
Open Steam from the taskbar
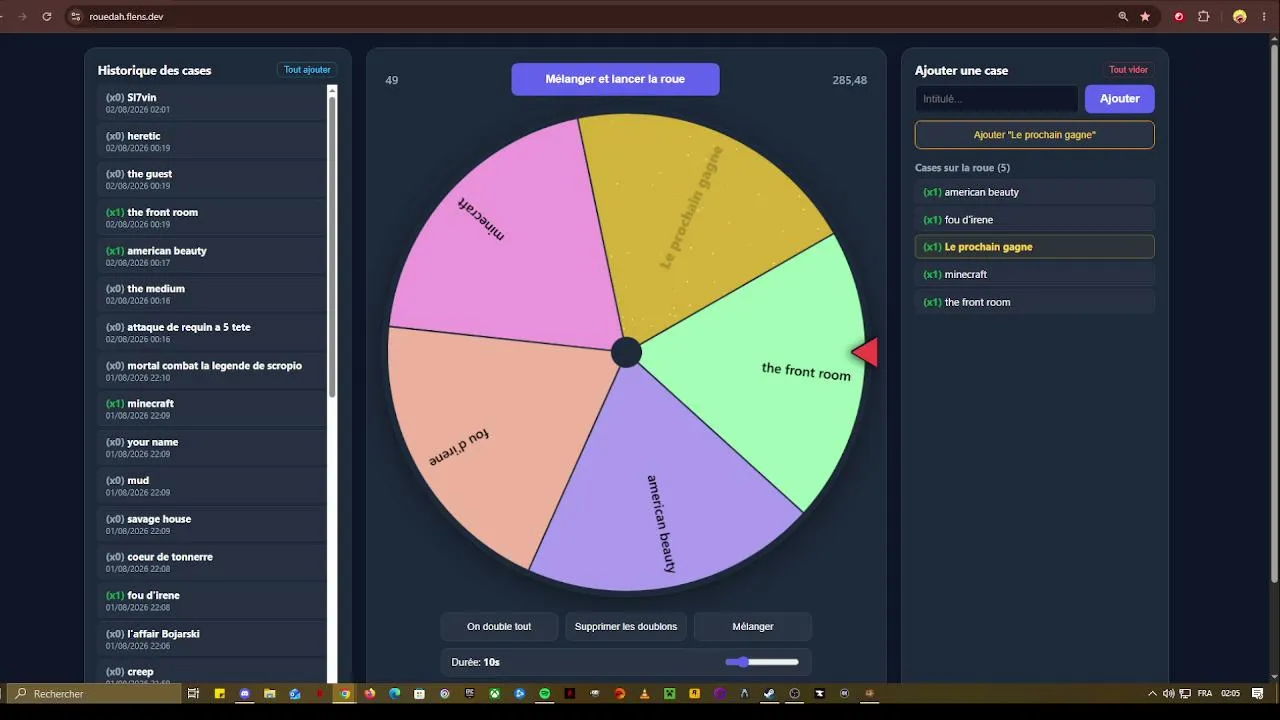point(769,693)
